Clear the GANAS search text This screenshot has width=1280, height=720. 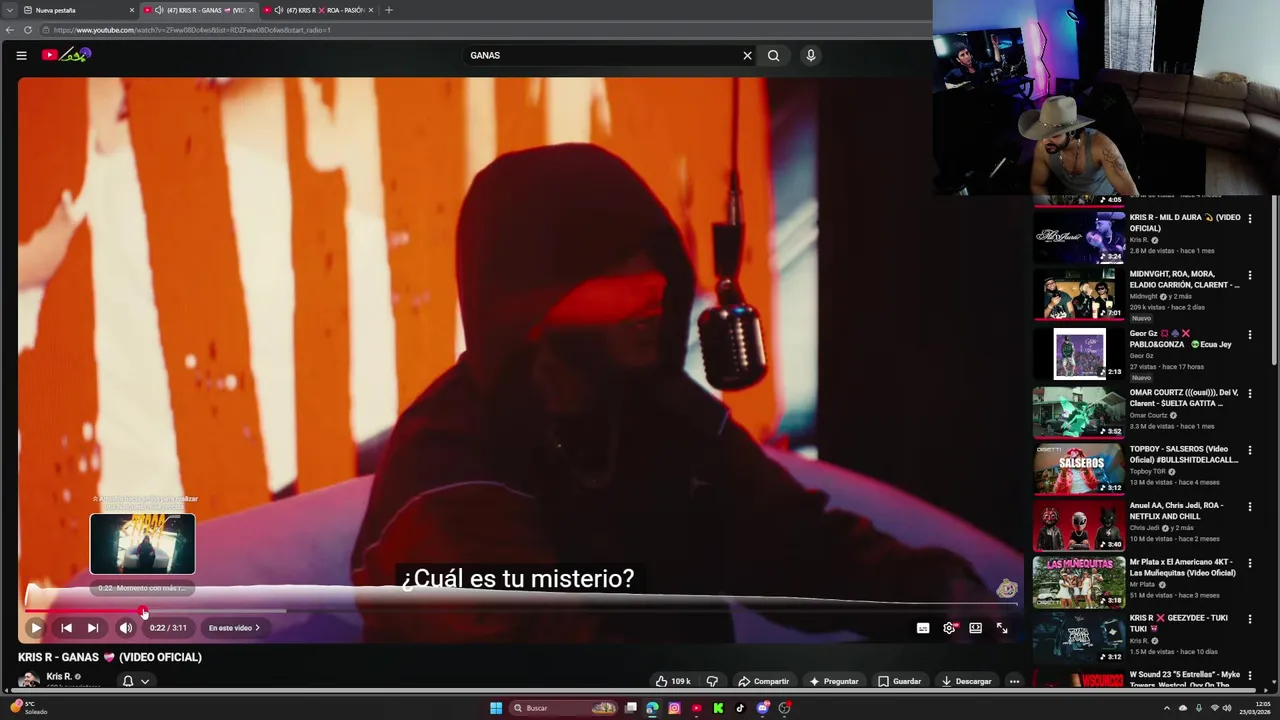pos(747,55)
